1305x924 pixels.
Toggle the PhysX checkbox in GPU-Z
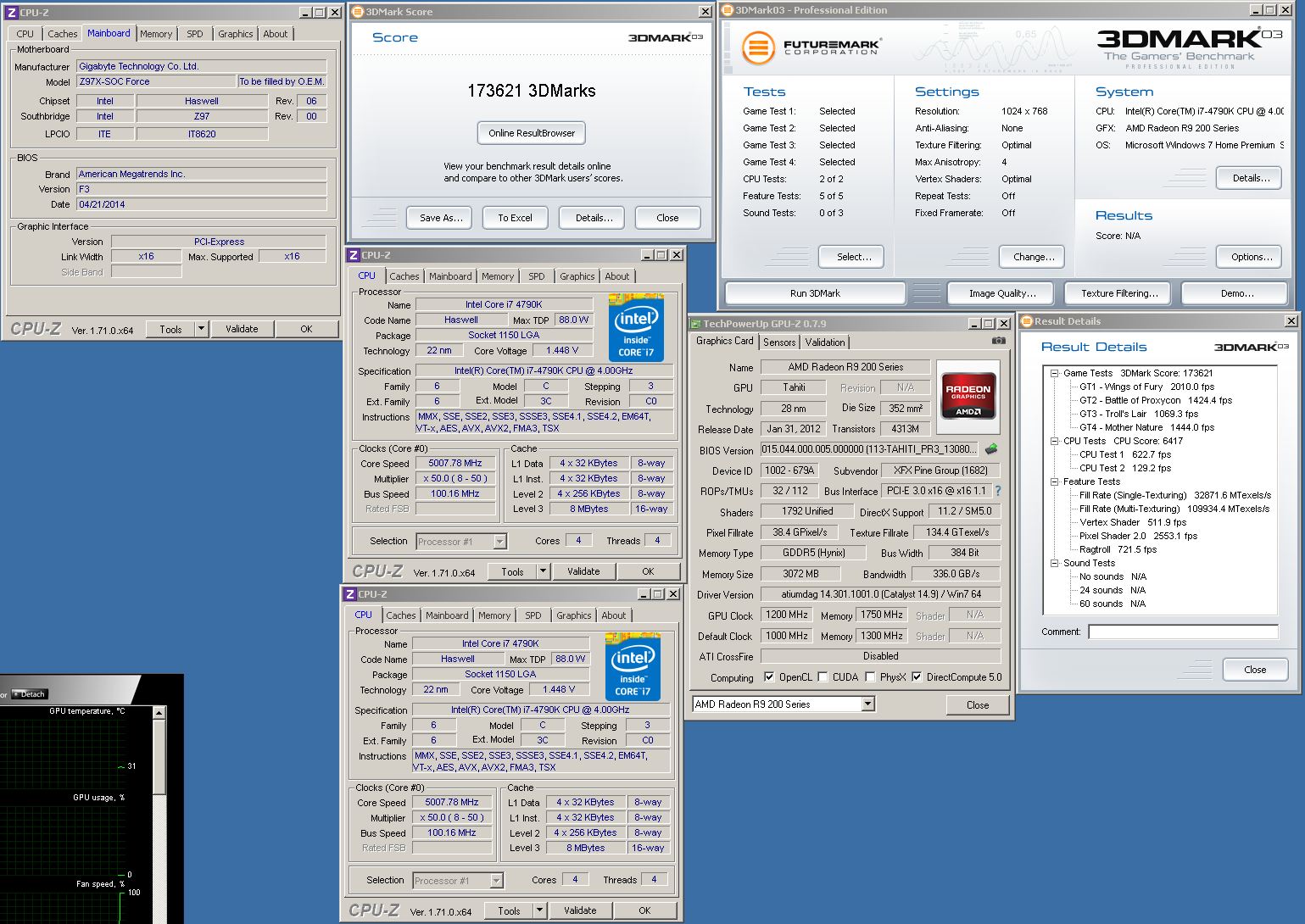tap(870, 677)
